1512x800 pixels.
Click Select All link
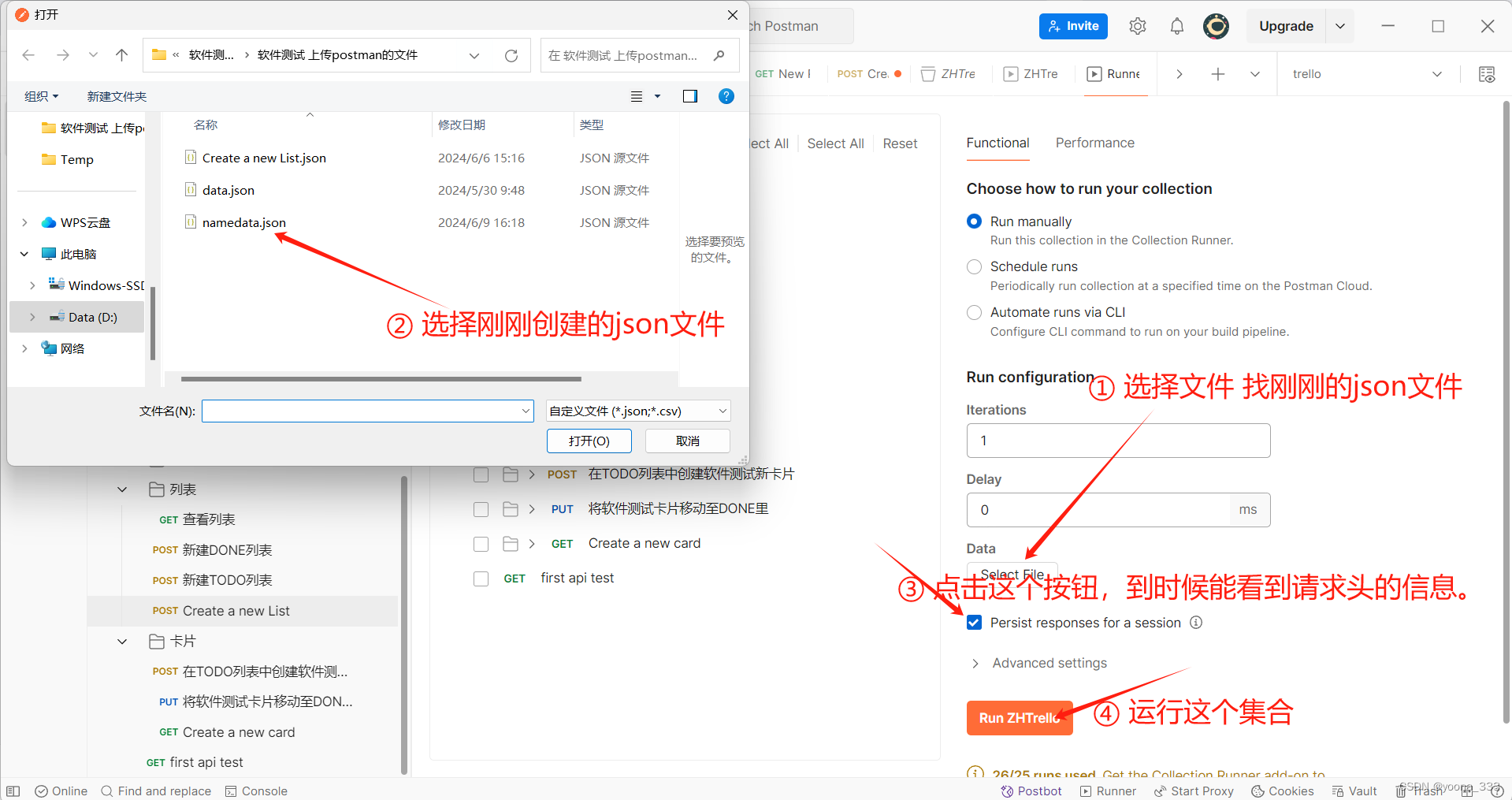(x=835, y=143)
